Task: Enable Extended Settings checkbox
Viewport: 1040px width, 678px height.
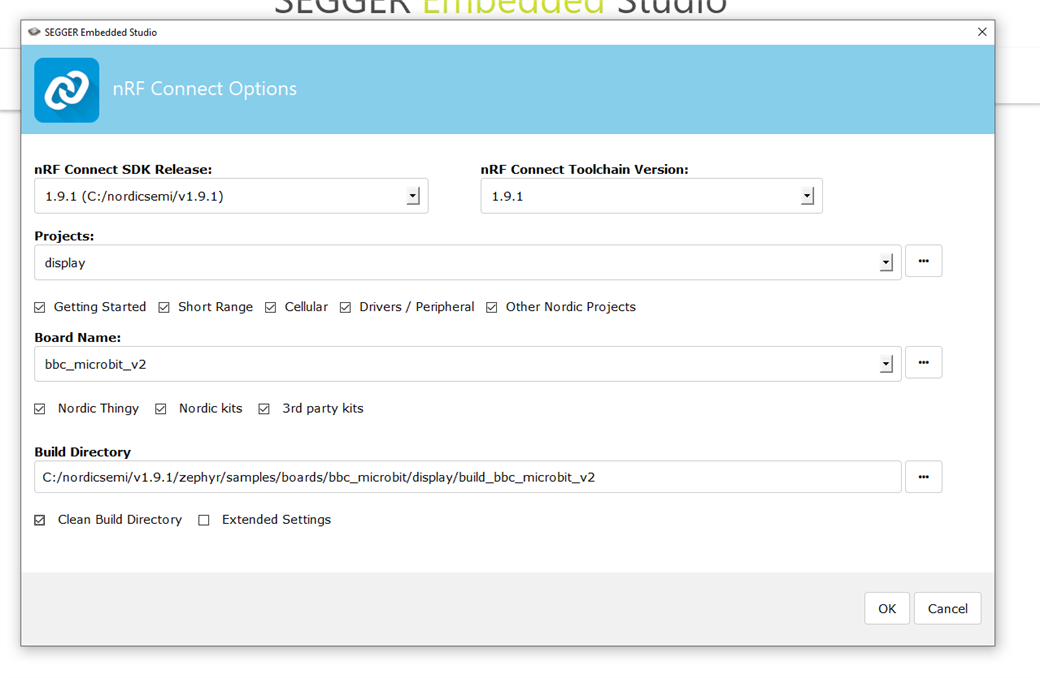Action: (204, 520)
